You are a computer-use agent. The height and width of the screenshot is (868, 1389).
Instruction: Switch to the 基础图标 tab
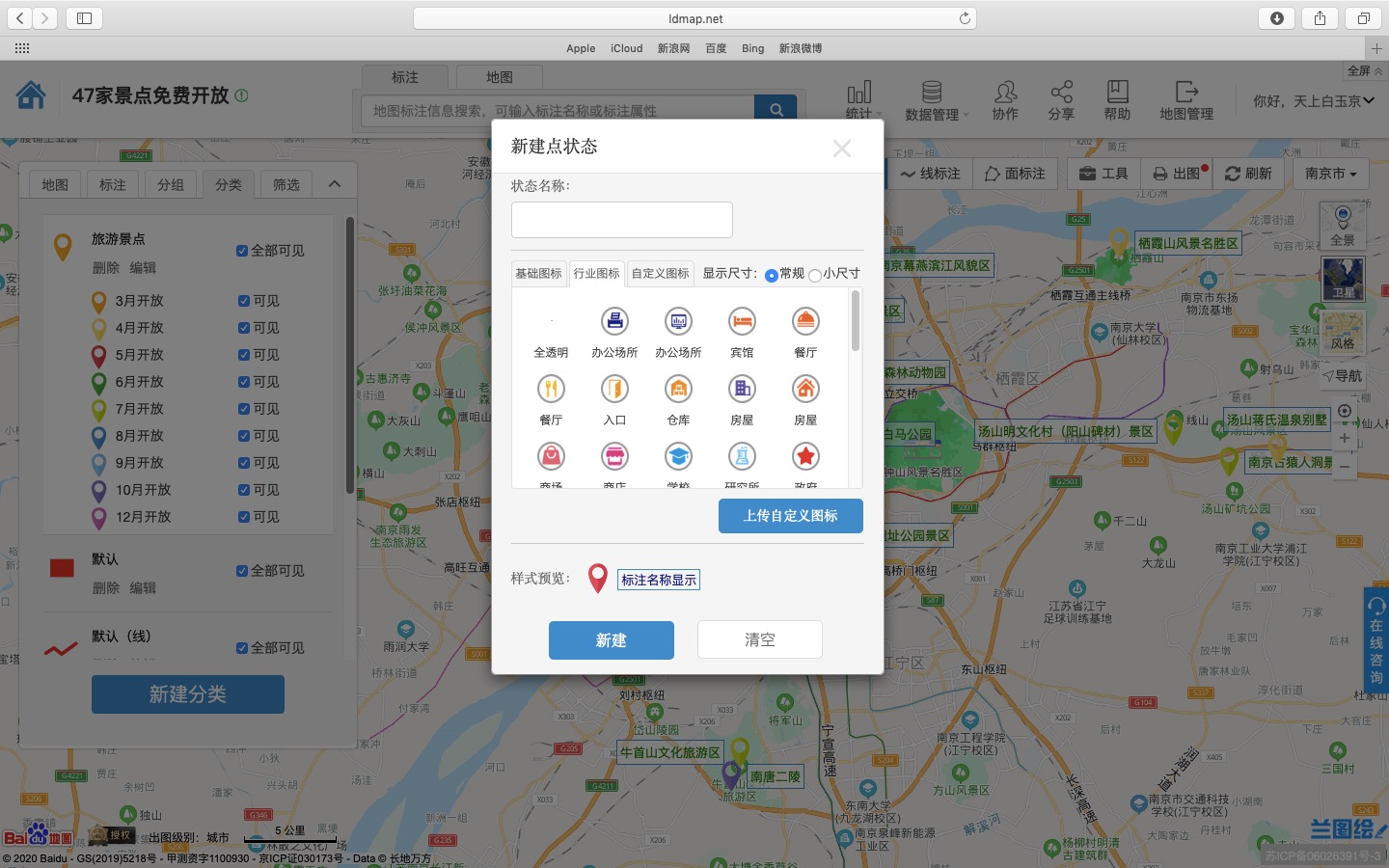coord(538,274)
